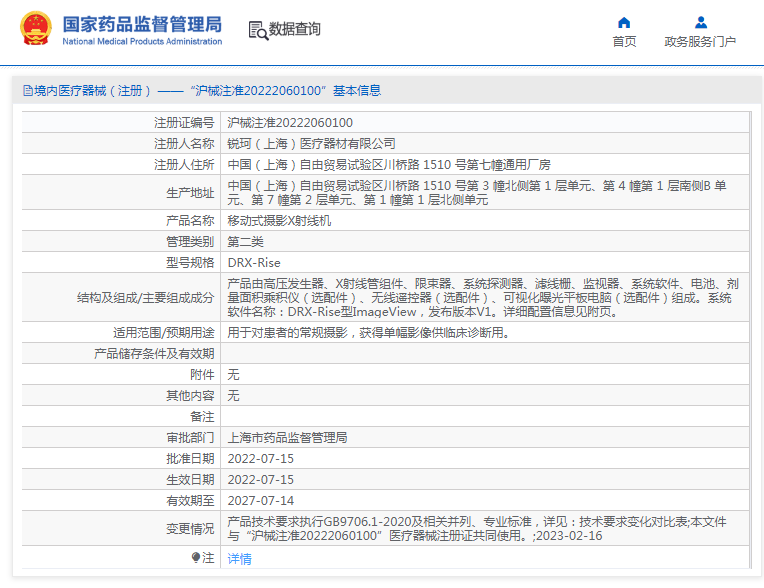Open the 详情 link

click(x=240, y=559)
